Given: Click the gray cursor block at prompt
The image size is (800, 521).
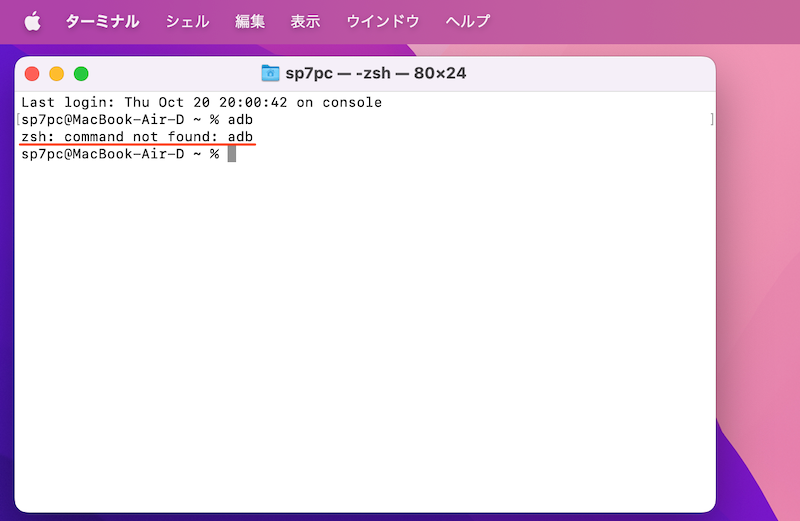Looking at the screenshot, I should tap(231, 153).
